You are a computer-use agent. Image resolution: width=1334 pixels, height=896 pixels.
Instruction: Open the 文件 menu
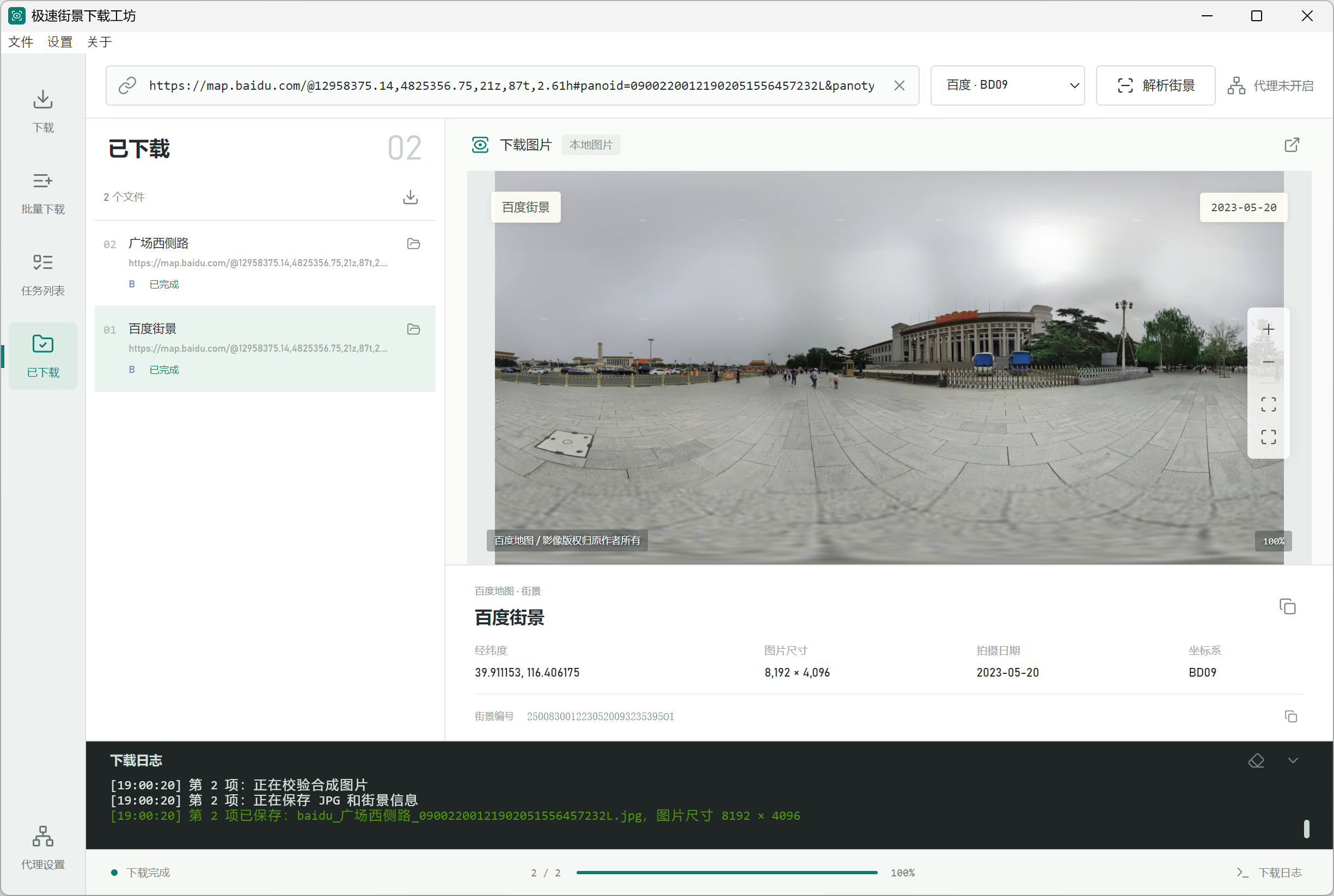[x=21, y=42]
